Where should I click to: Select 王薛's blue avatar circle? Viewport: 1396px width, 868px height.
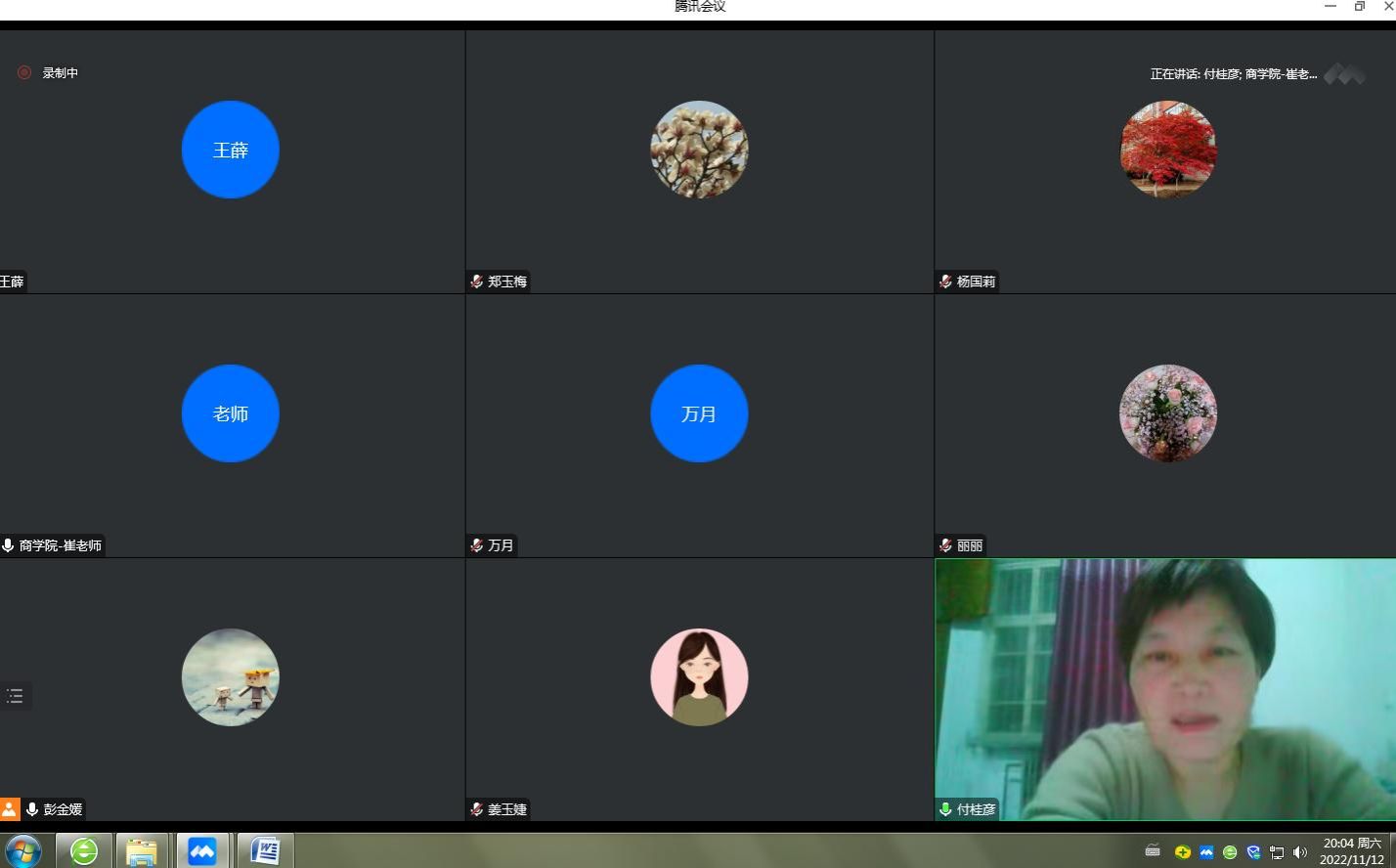click(x=231, y=150)
